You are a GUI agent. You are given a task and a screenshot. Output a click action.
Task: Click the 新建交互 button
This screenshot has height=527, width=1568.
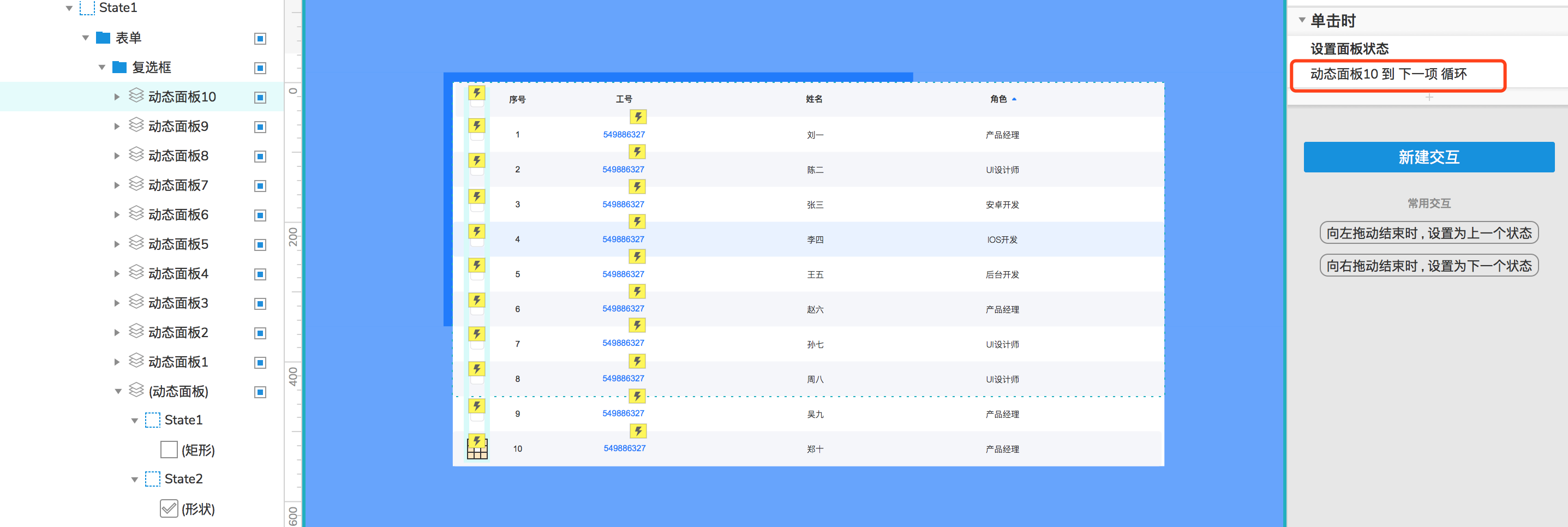pyautogui.click(x=1429, y=157)
